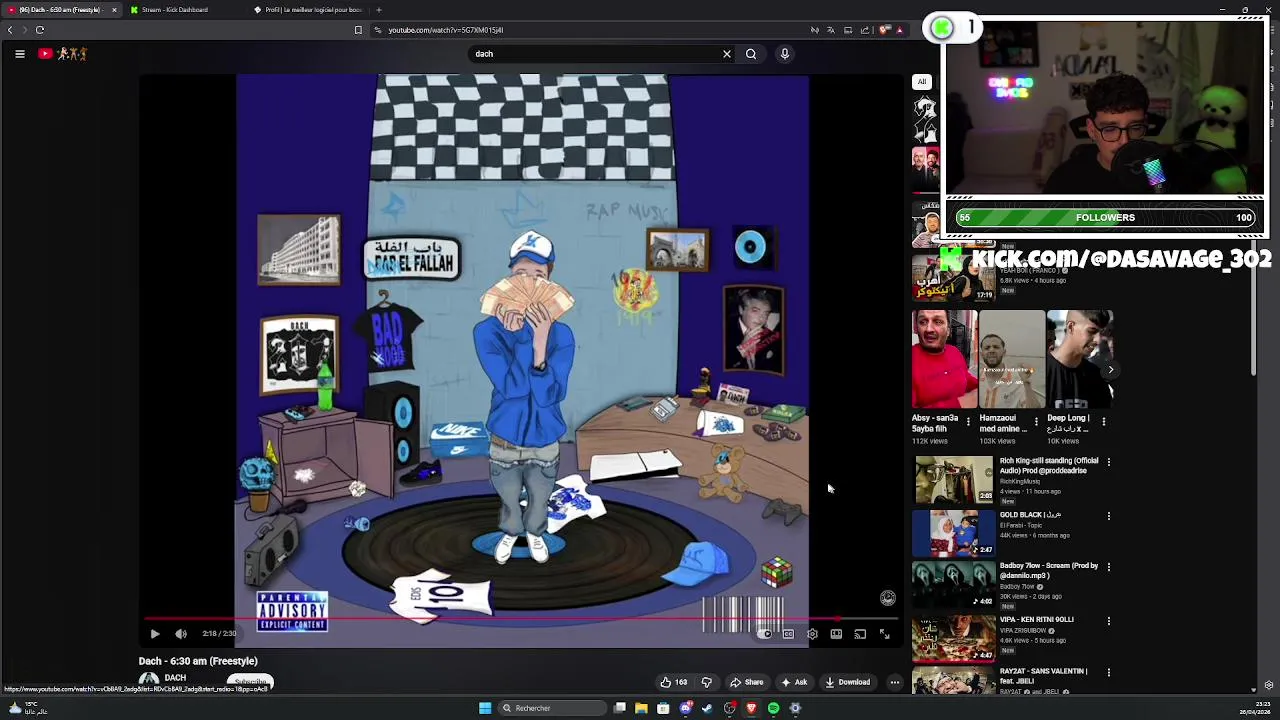Switch to the Profil tab
The image size is (1280, 720).
[x=308, y=10]
